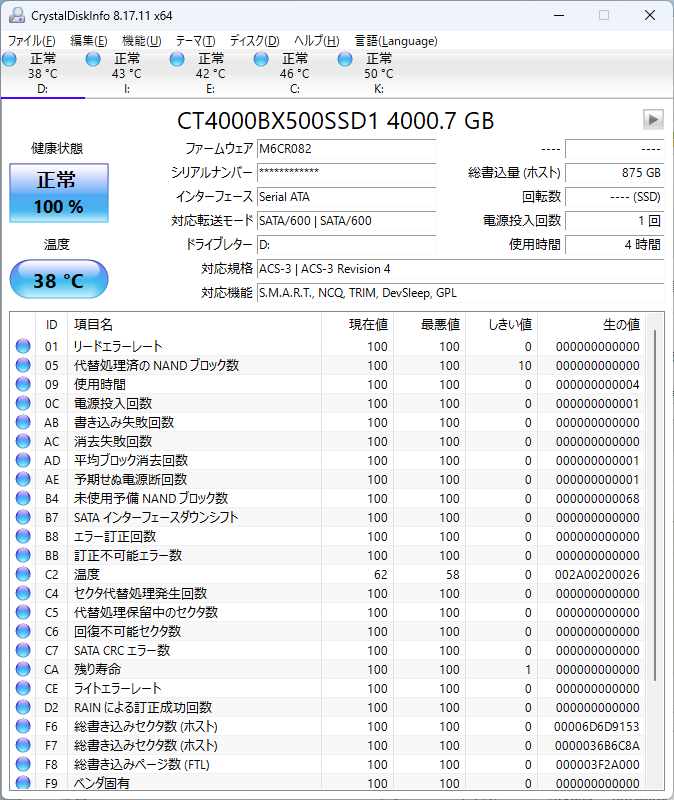The width and height of the screenshot is (674, 800).
Task: Click status orb for attribute AC 消去失敗回数
Action: click(23, 441)
